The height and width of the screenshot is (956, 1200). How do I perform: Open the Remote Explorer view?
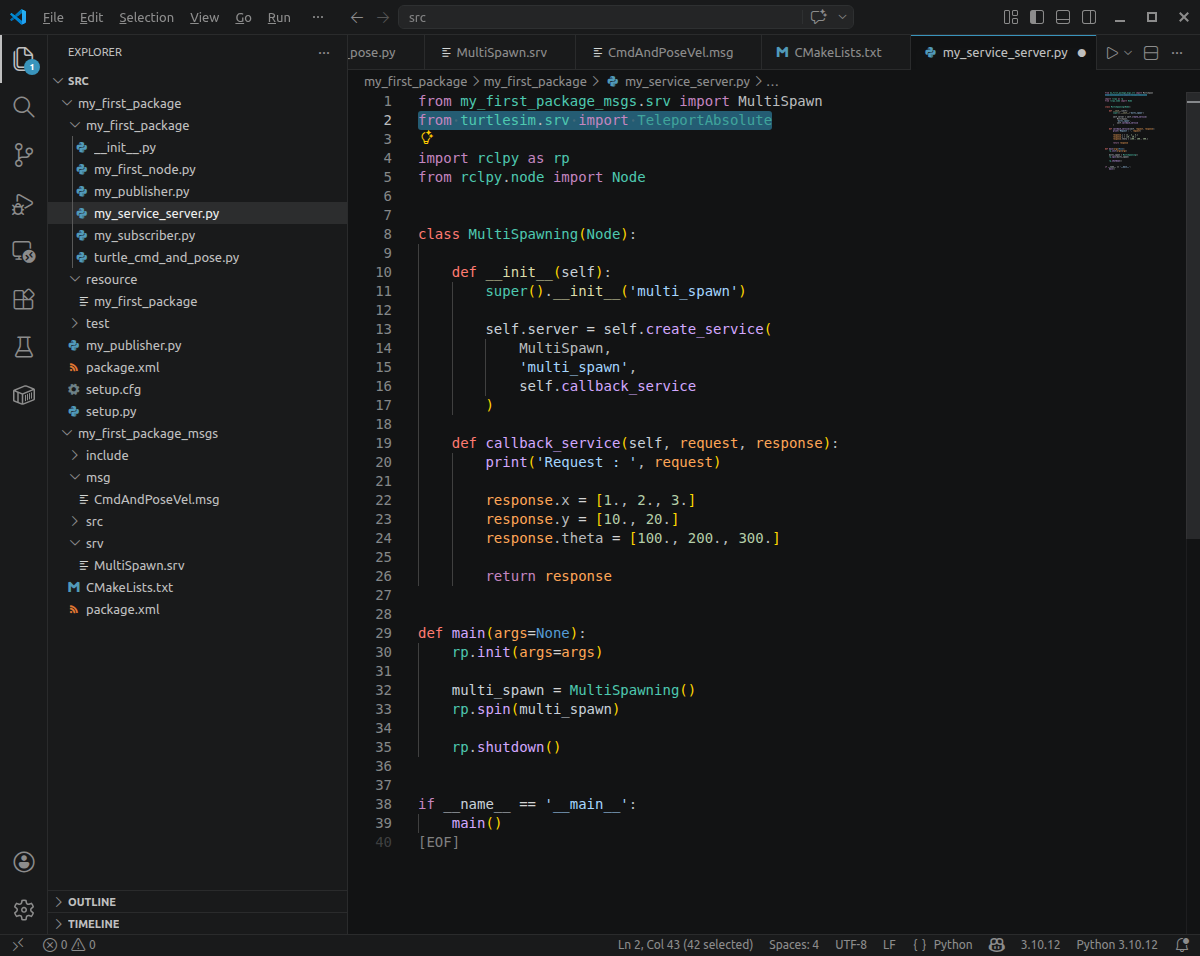click(24, 252)
